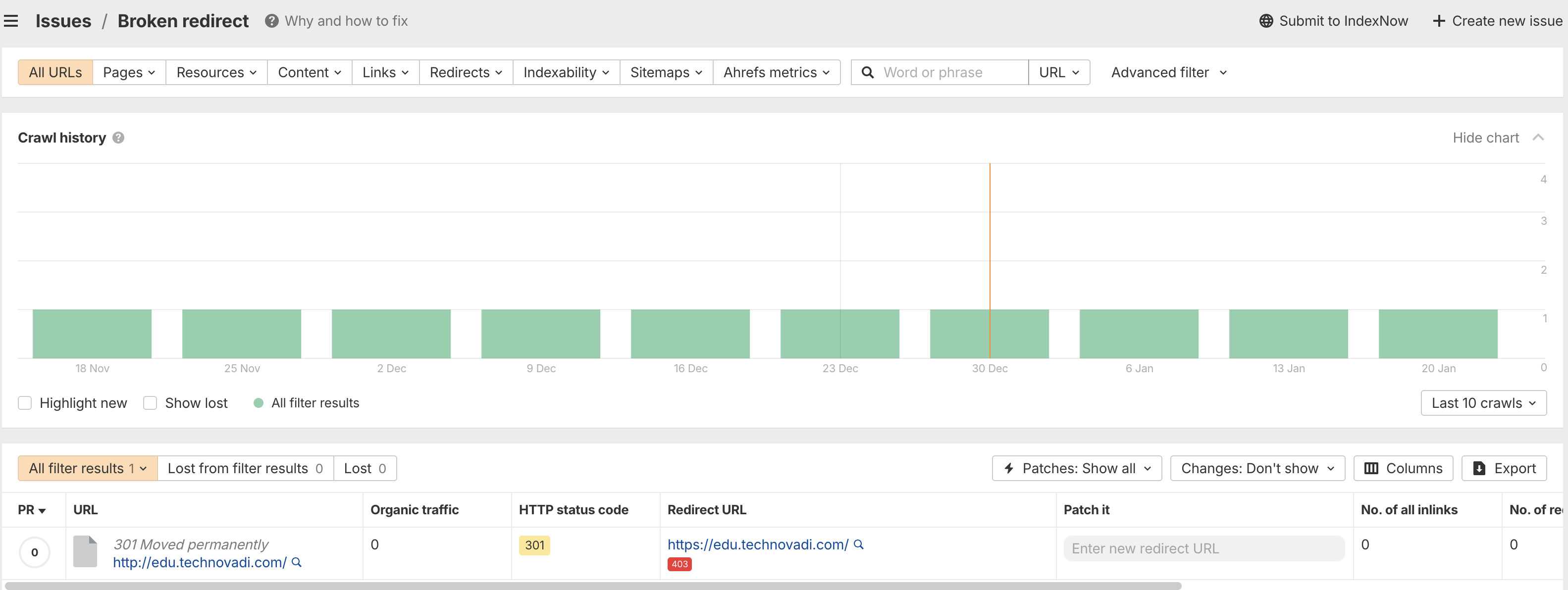Expand the Advanced filter dropdown
This screenshot has height=590, width=1568.
(x=1169, y=72)
